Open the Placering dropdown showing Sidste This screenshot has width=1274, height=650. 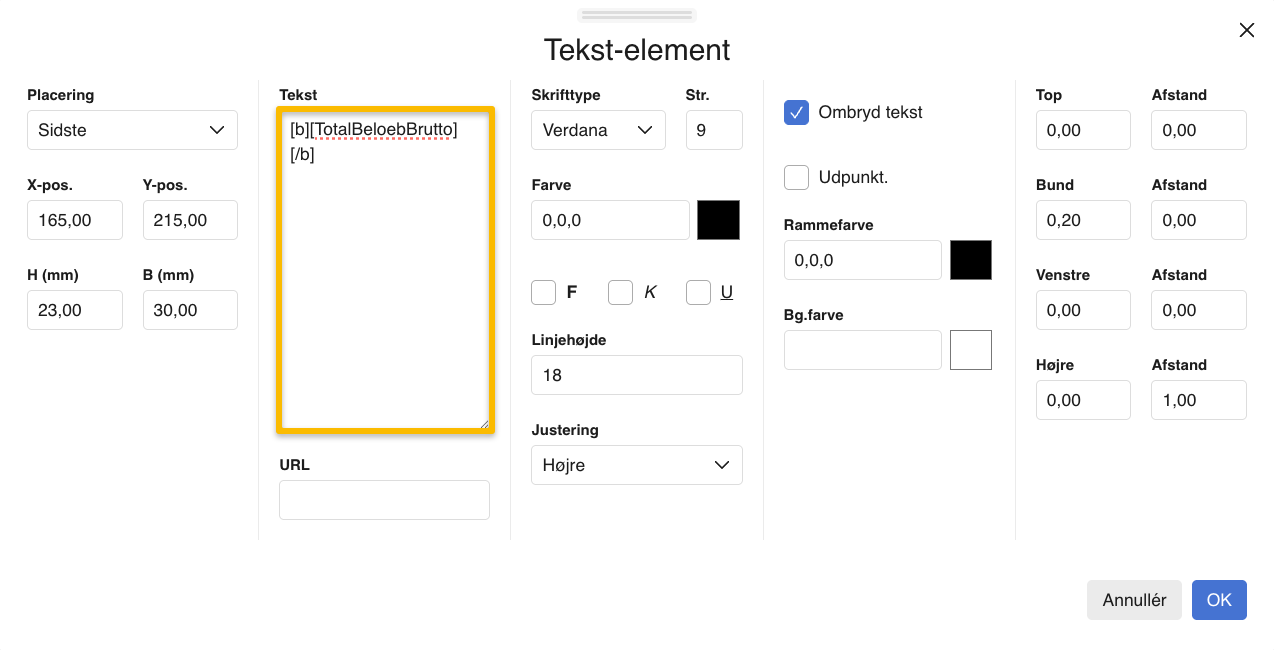[132, 130]
